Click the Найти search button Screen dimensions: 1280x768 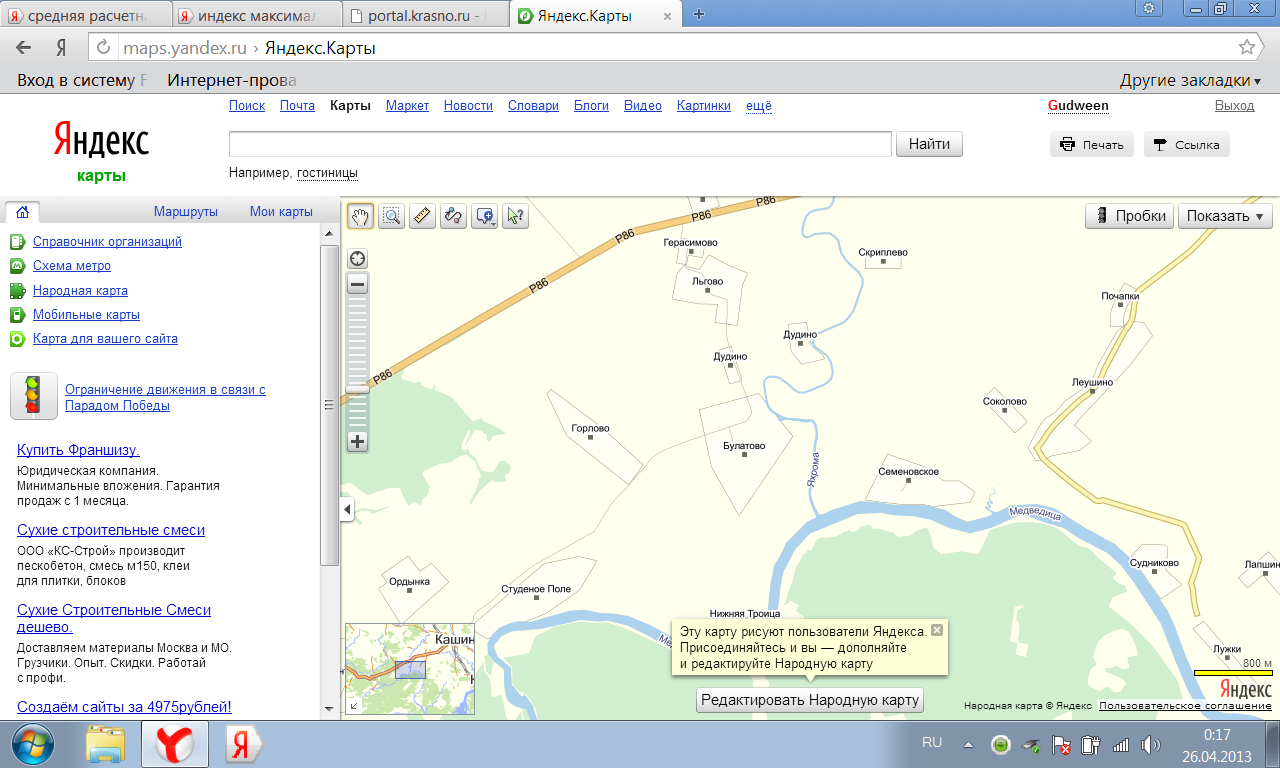click(x=929, y=144)
